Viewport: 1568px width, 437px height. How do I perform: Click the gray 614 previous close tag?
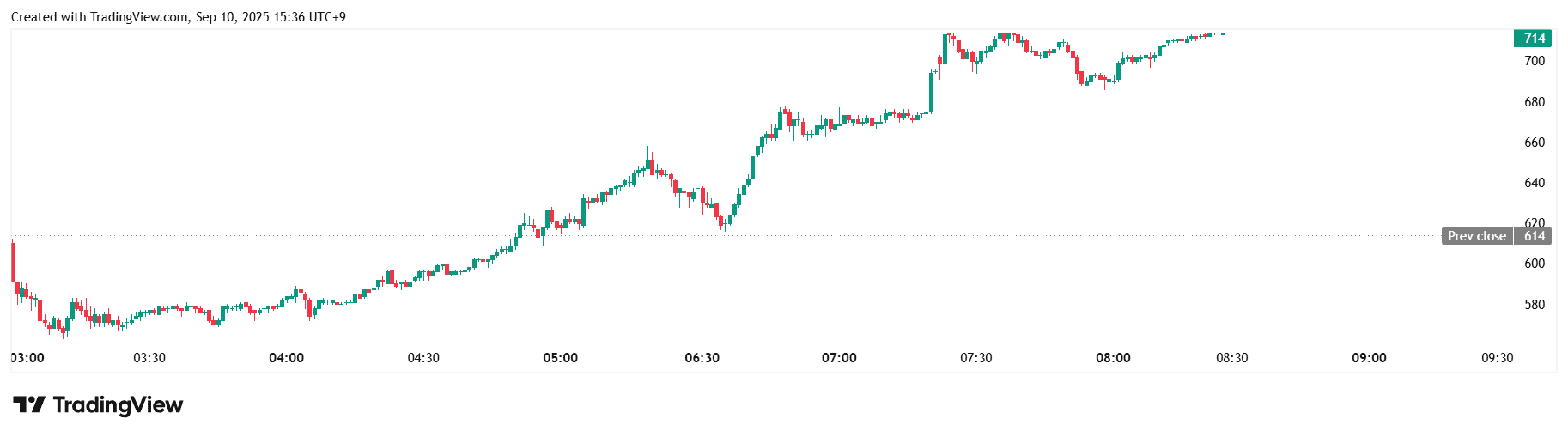(x=1534, y=236)
